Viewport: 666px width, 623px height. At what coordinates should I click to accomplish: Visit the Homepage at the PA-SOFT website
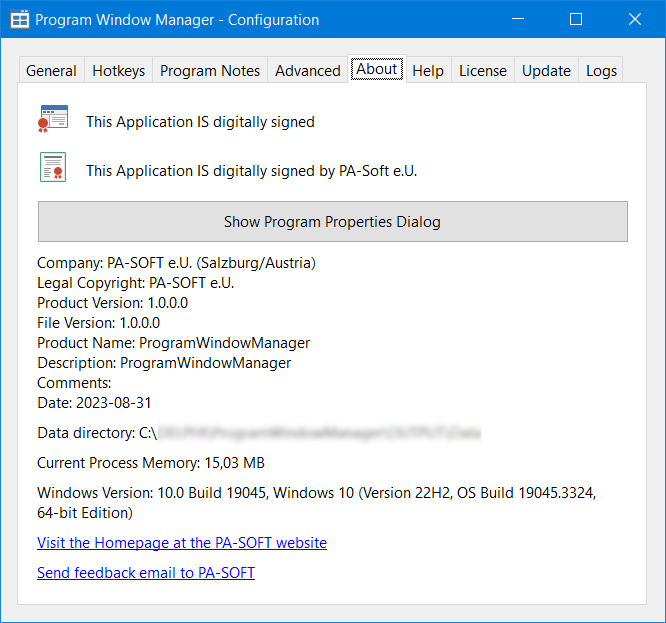[x=182, y=543]
